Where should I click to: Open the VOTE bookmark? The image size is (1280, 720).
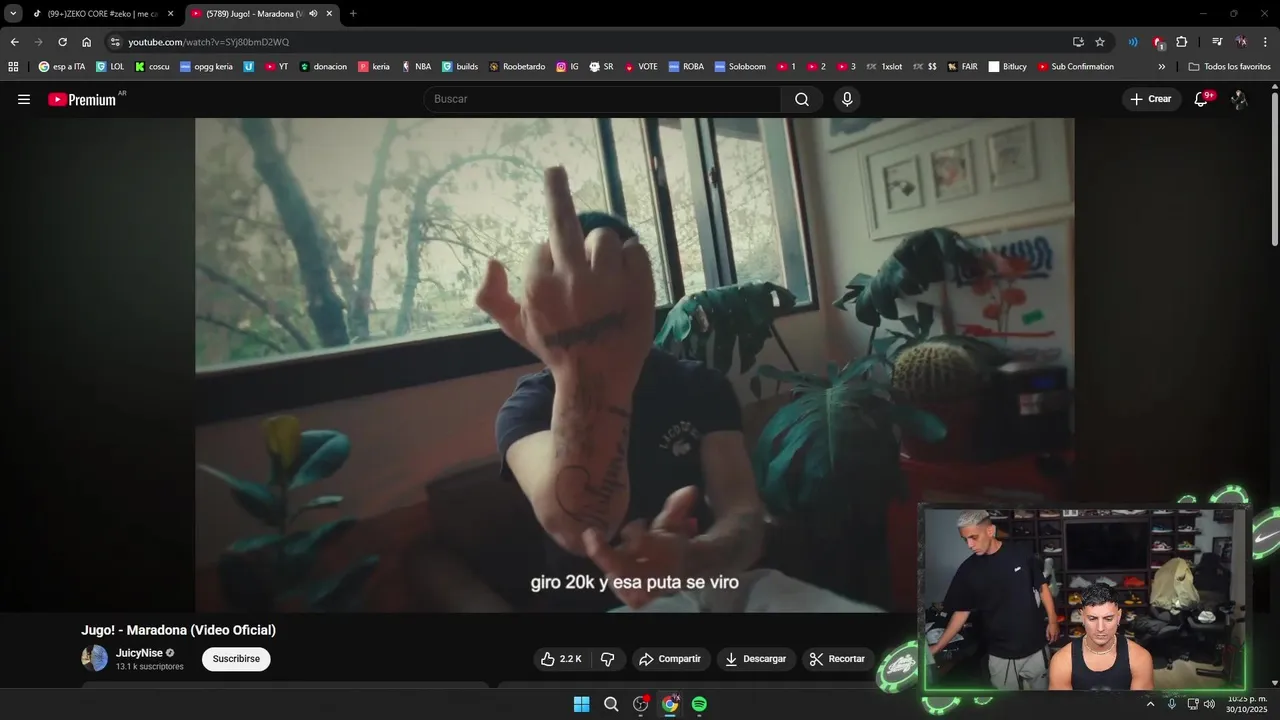[641, 67]
